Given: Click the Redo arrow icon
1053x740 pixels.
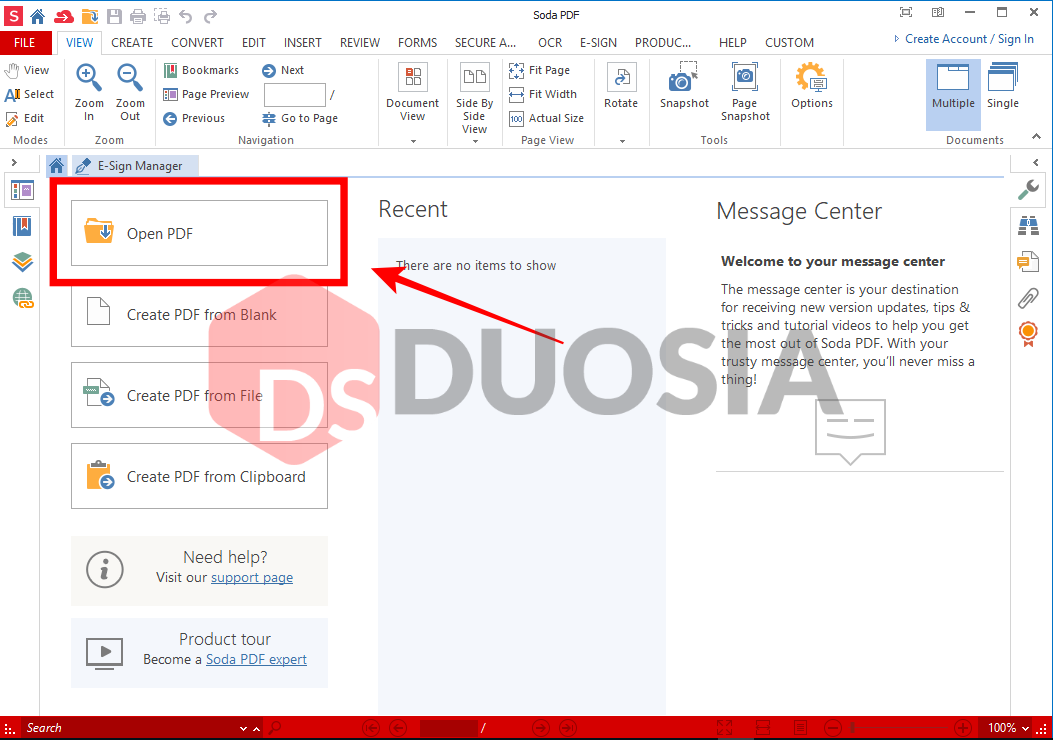Looking at the screenshot, I should pos(210,15).
